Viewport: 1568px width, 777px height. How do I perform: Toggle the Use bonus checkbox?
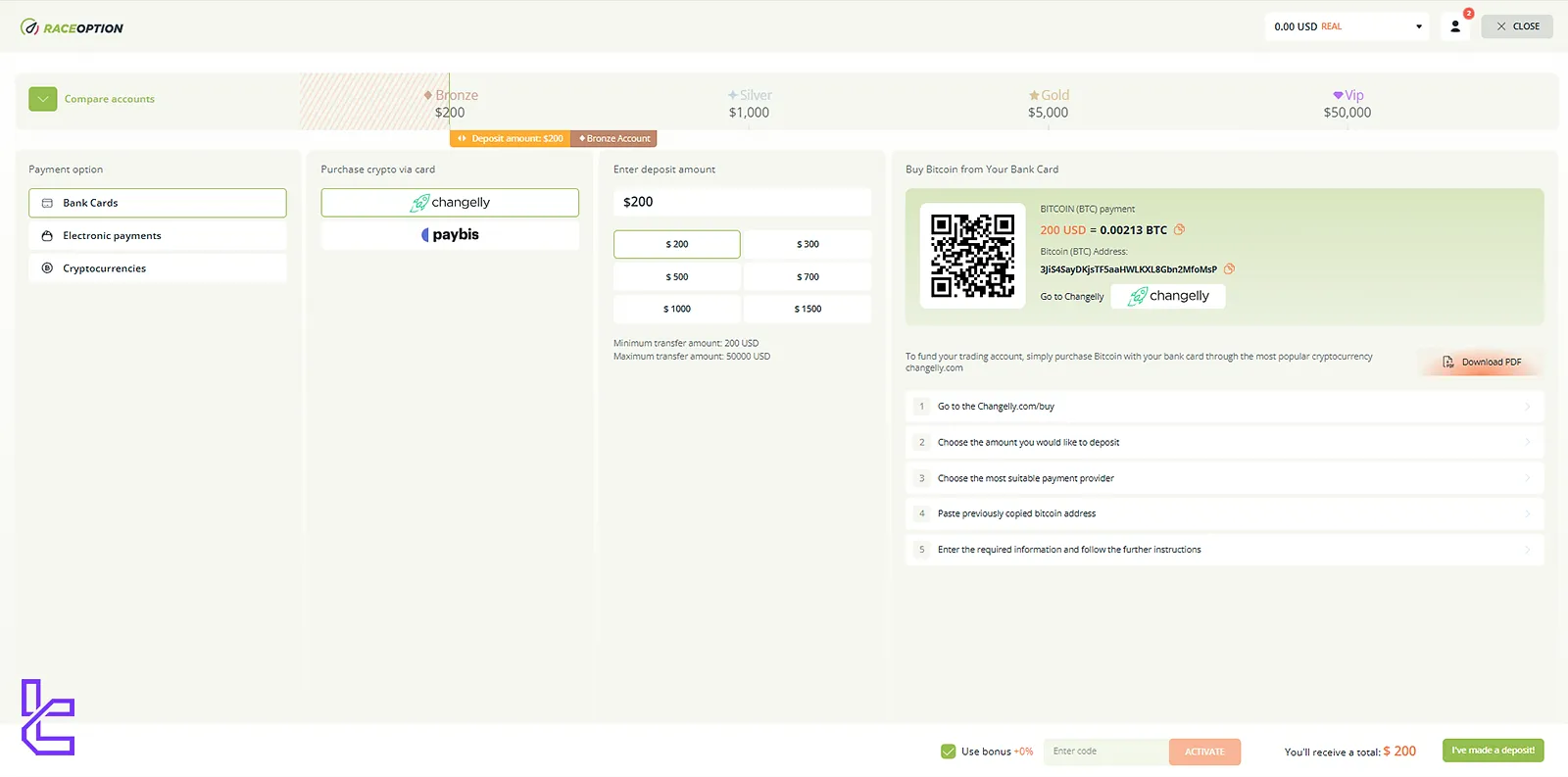click(x=948, y=752)
